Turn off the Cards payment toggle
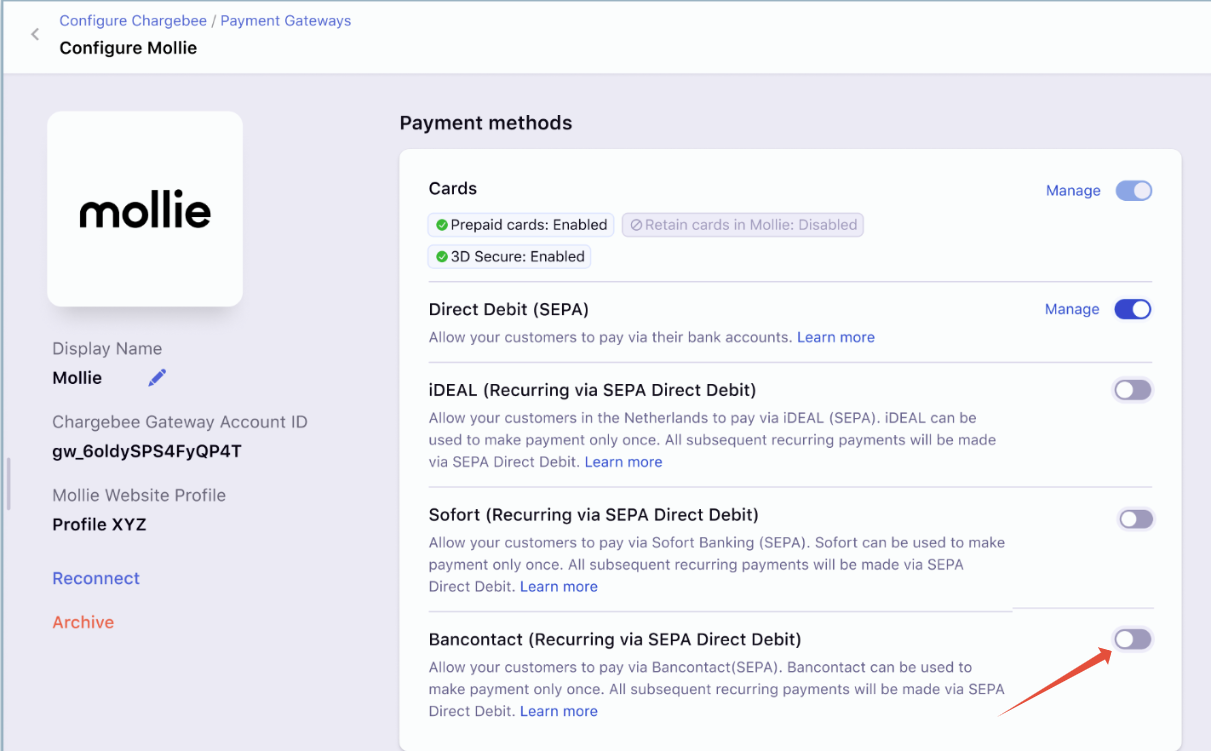The height and width of the screenshot is (751, 1211). point(1134,190)
